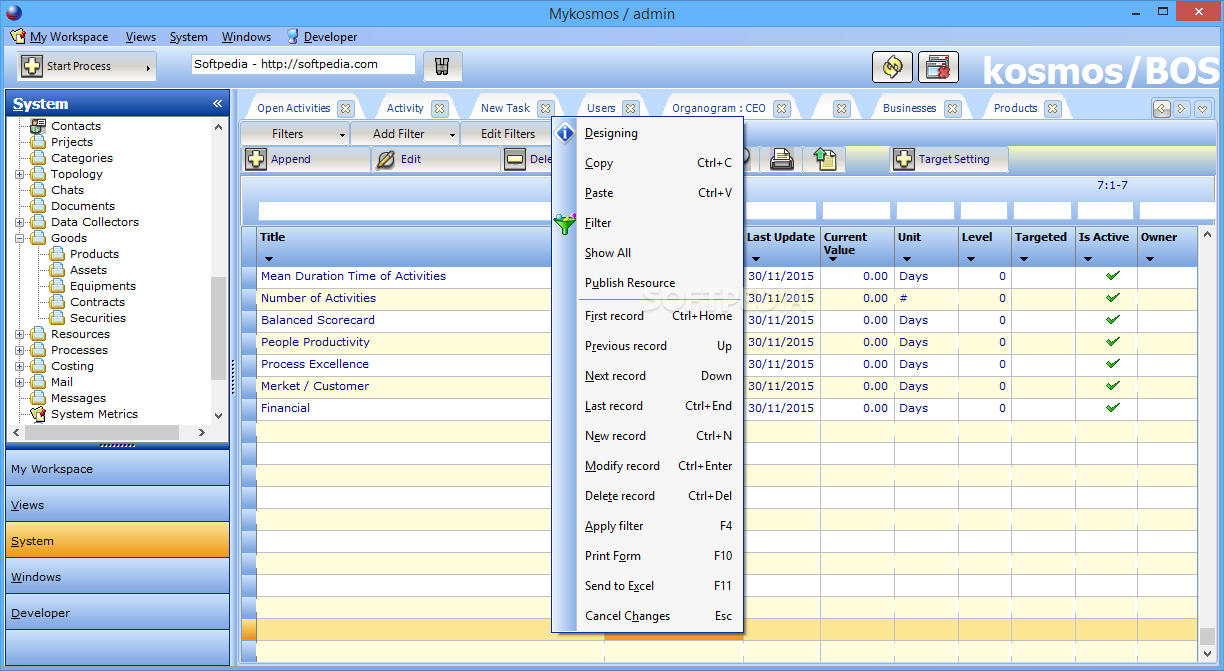Viewport: 1224px width, 671px height.
Task: Open the Unit column filter arrow
Action: (x=908, y=260)
